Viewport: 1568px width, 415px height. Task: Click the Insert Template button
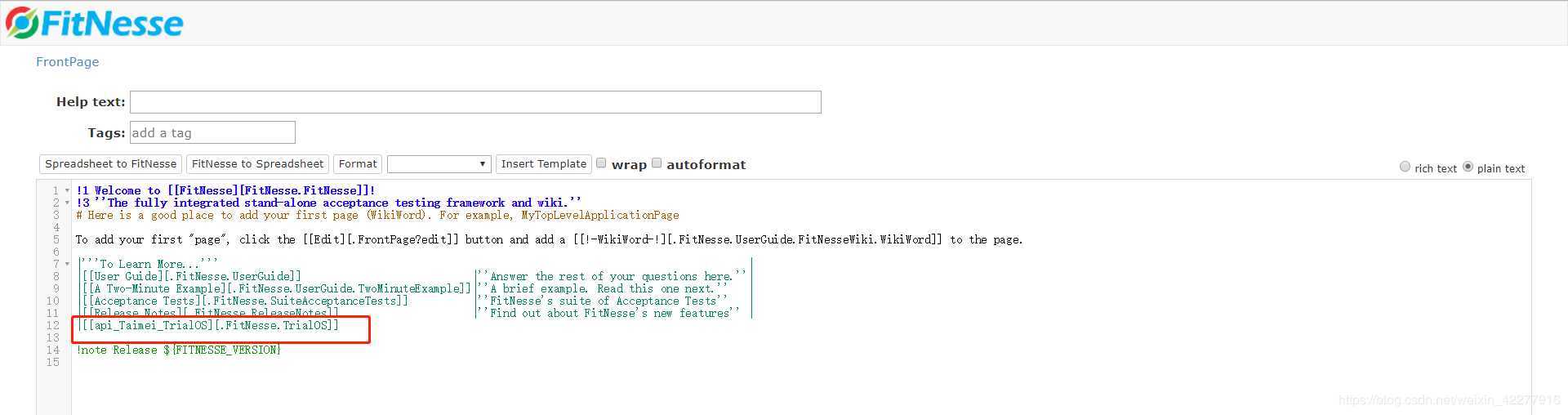coord(544,164)
